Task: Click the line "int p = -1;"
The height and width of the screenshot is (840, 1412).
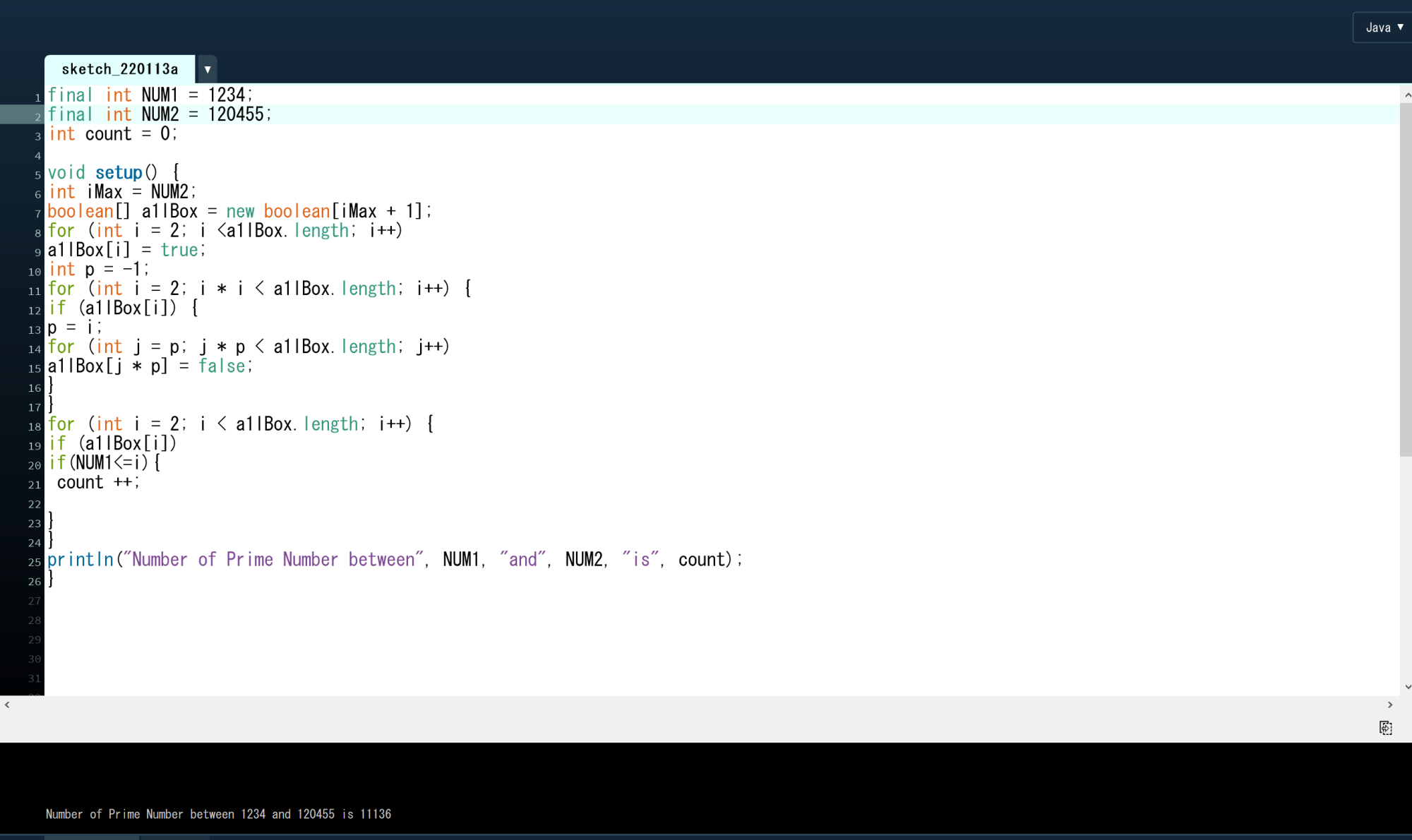Action: [x=98, y=269]
